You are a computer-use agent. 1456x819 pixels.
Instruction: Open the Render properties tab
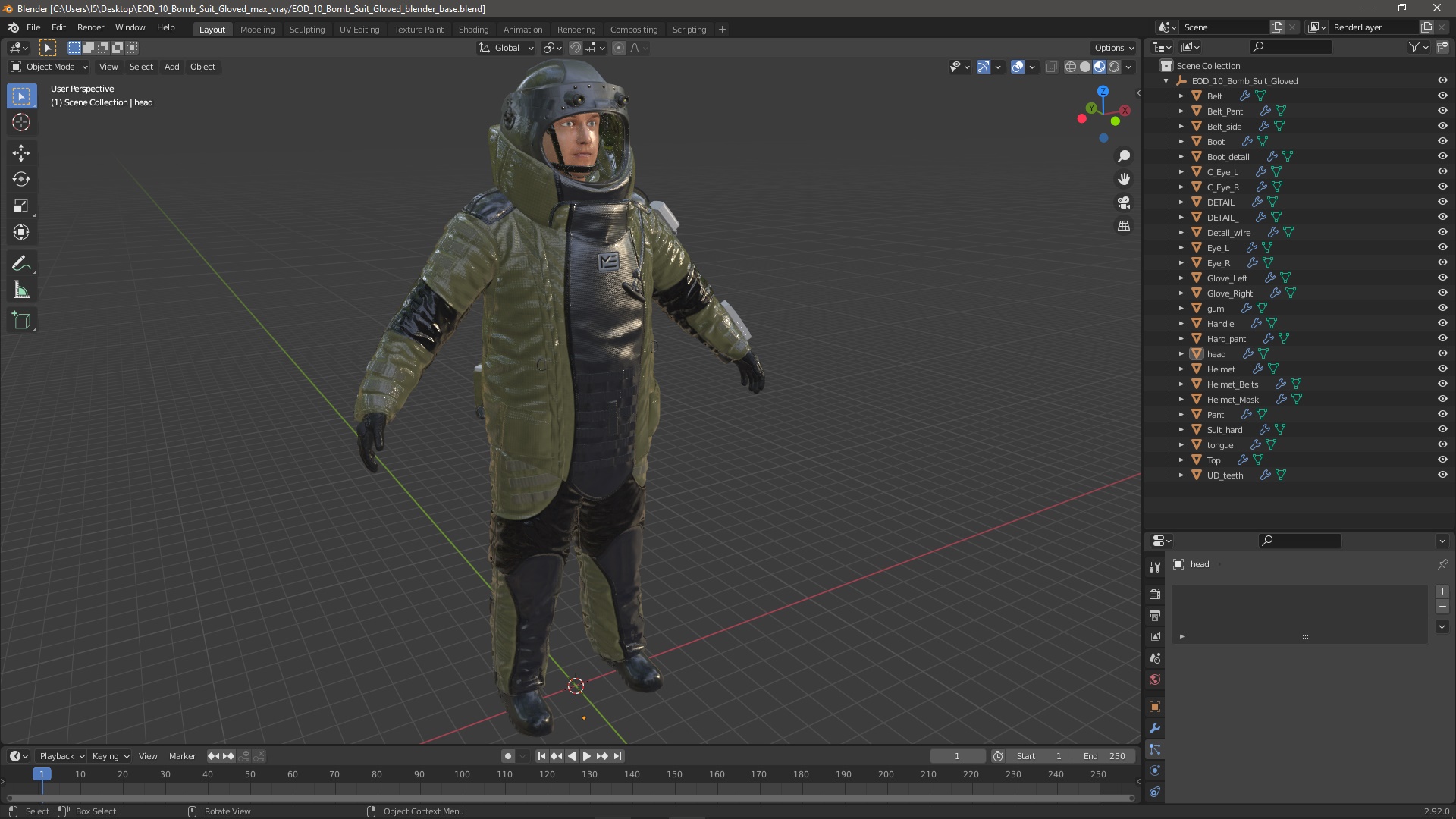(x=1155, y=594)
